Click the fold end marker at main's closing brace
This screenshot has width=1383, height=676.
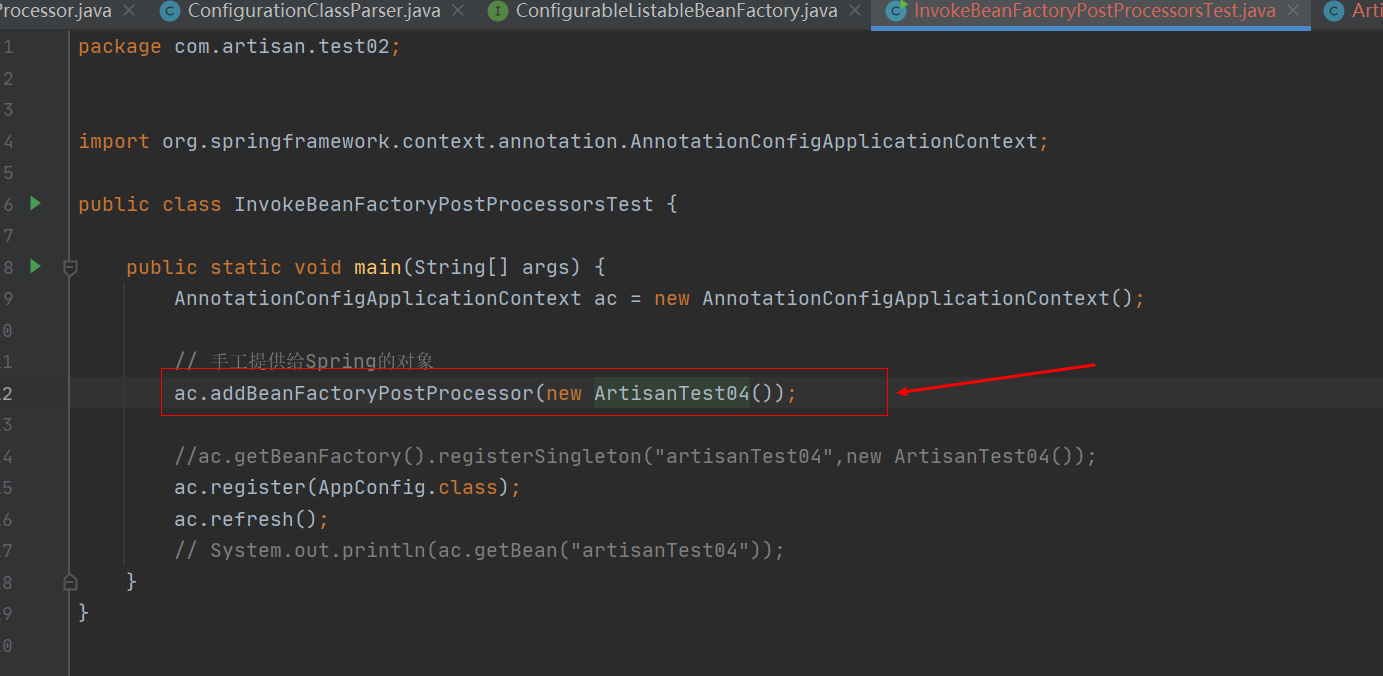(x=70, y=581)
